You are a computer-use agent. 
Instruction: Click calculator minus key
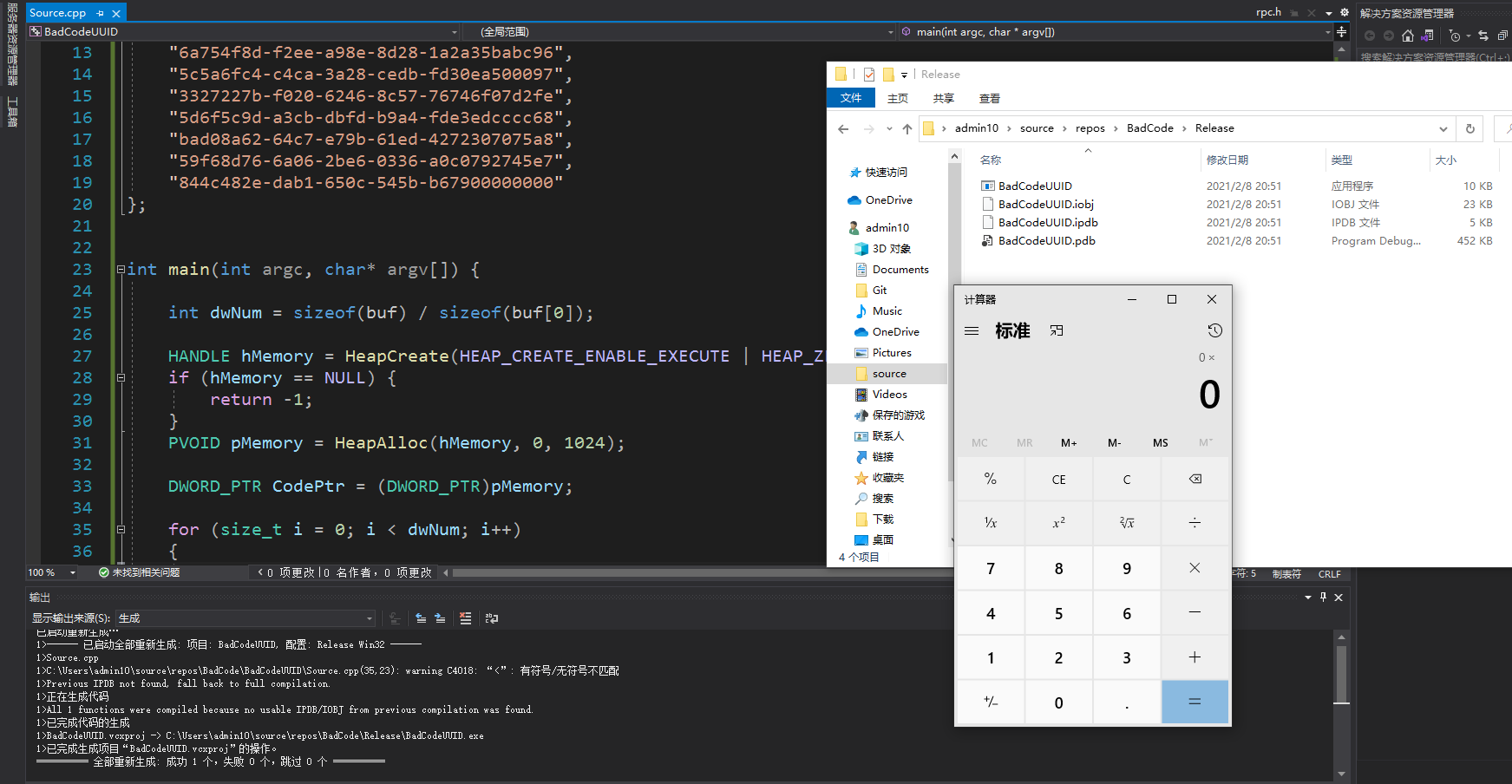tap(1195, 613)
